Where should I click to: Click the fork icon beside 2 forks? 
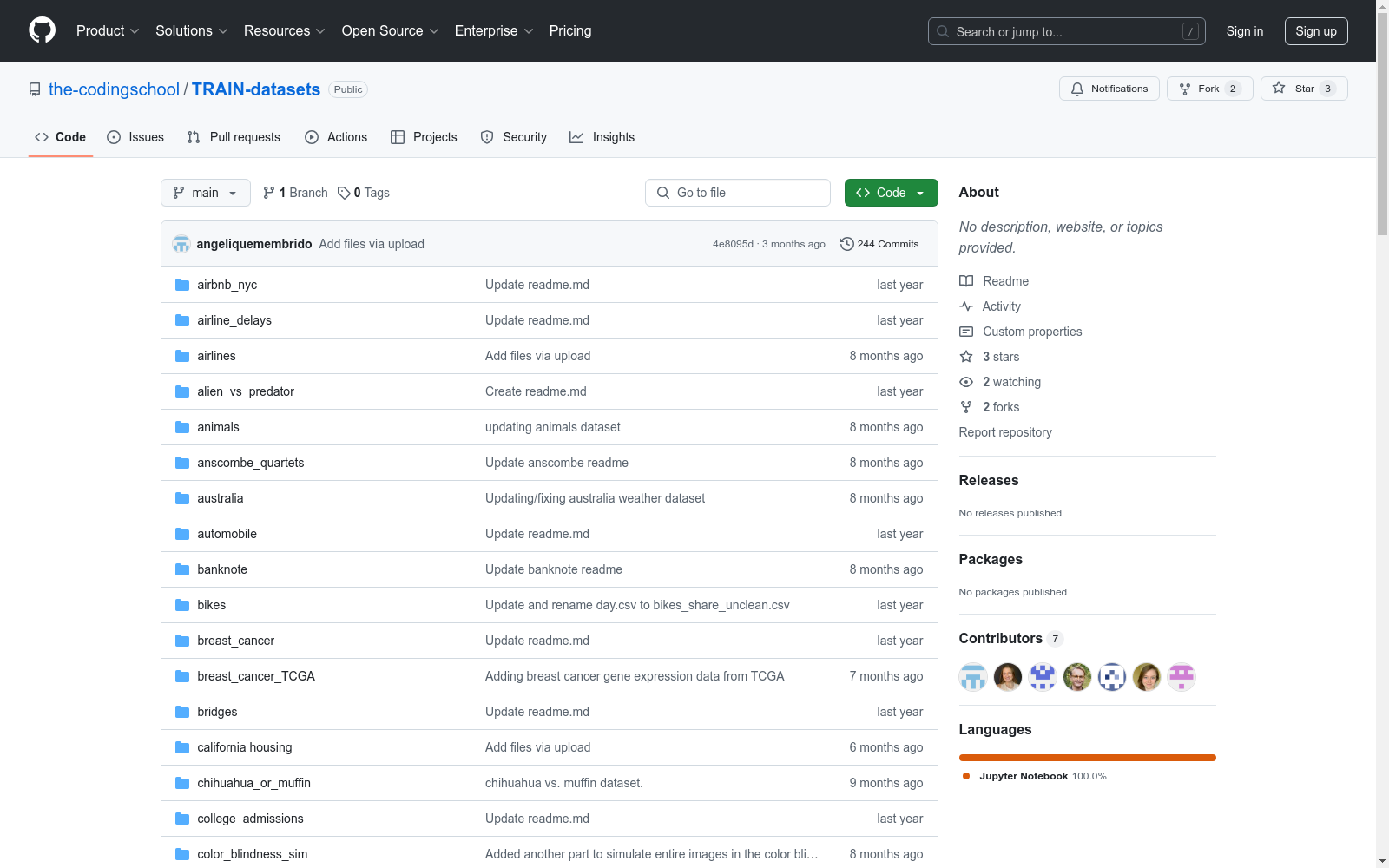(x=966, y=407)
